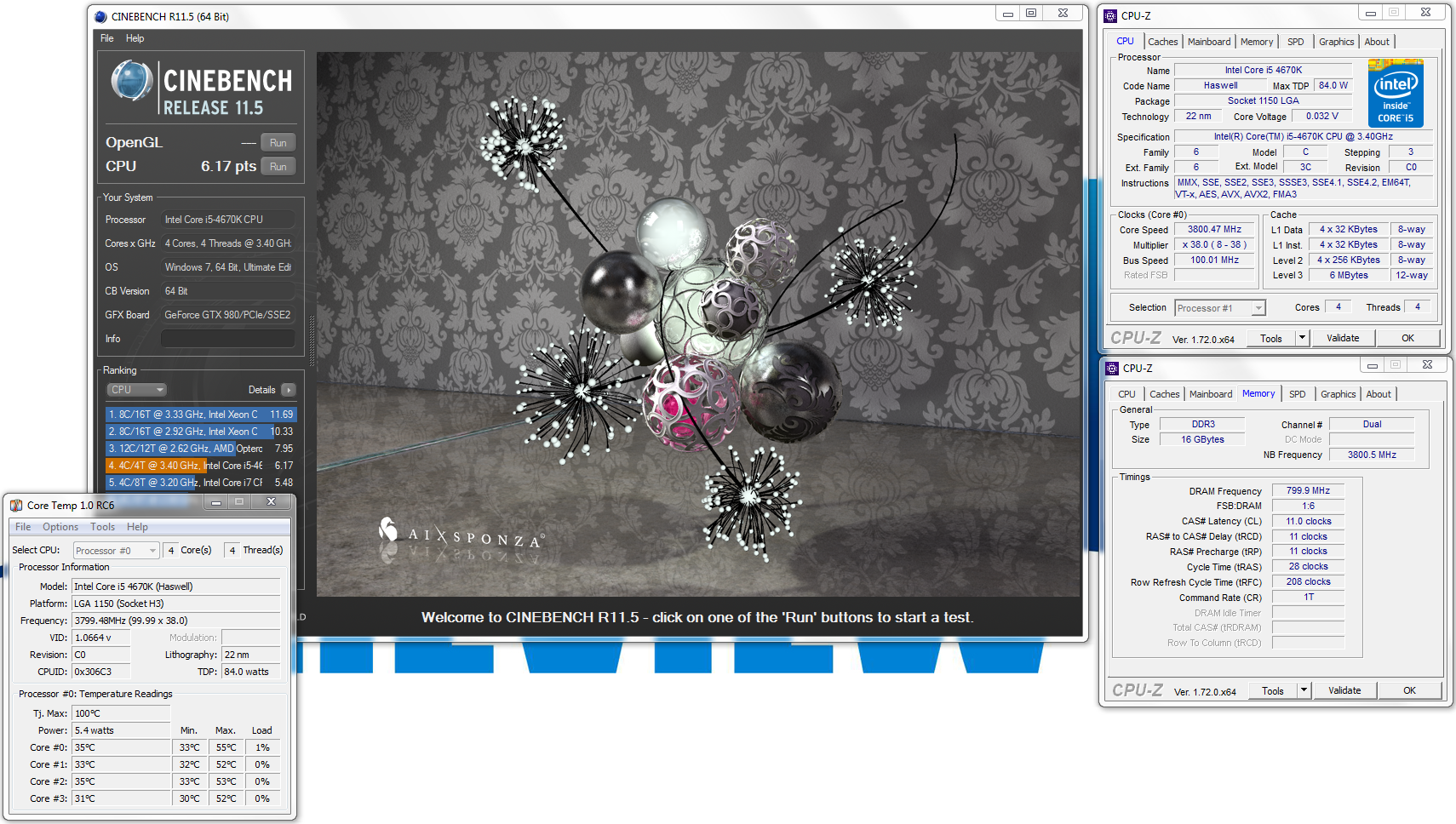
Task: Switch to SPD tab in lower CPU-Z window
Action: pyautogui.click(x=1297, y=394)
